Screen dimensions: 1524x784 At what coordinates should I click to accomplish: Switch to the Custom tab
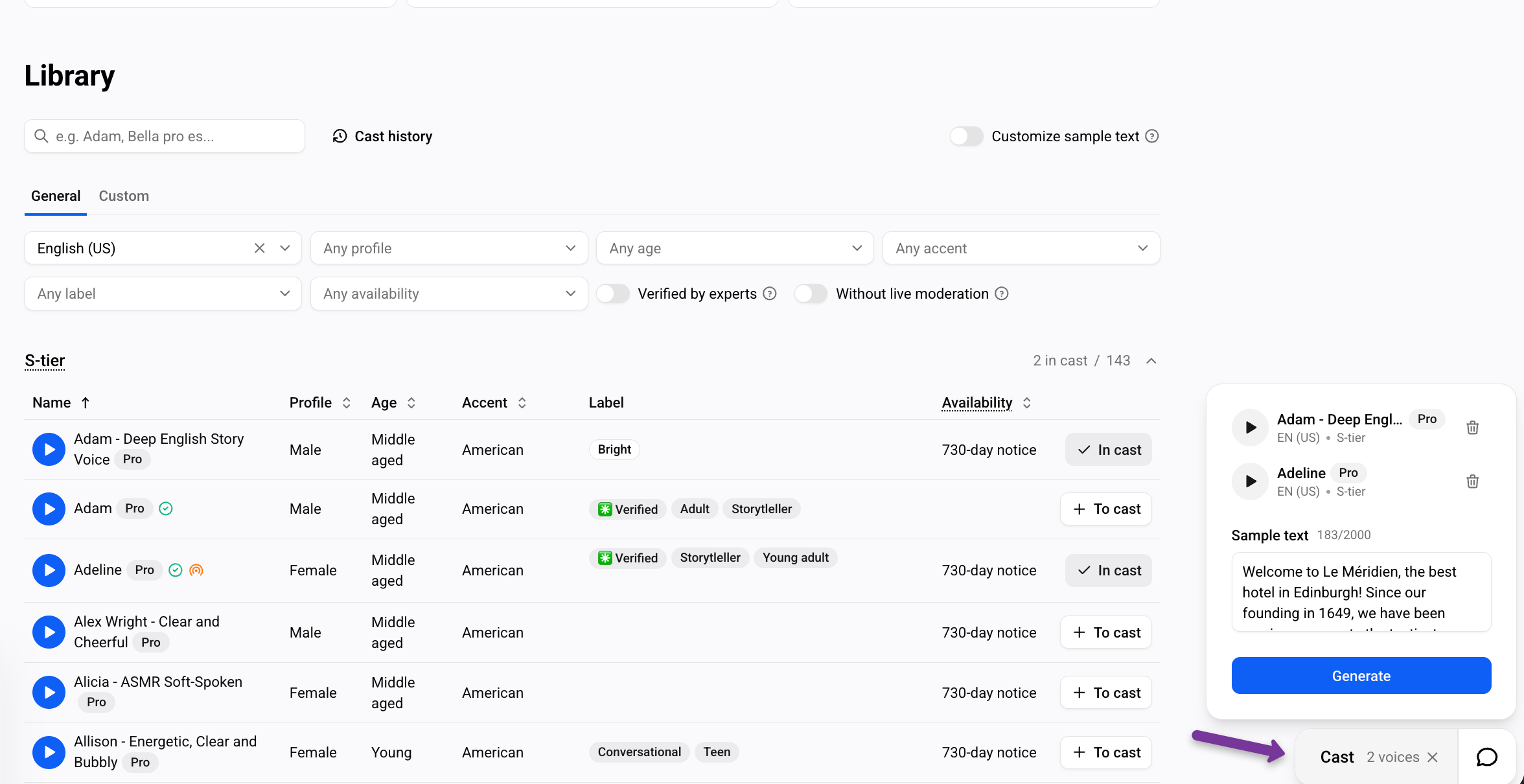click(x=124, y=196)
